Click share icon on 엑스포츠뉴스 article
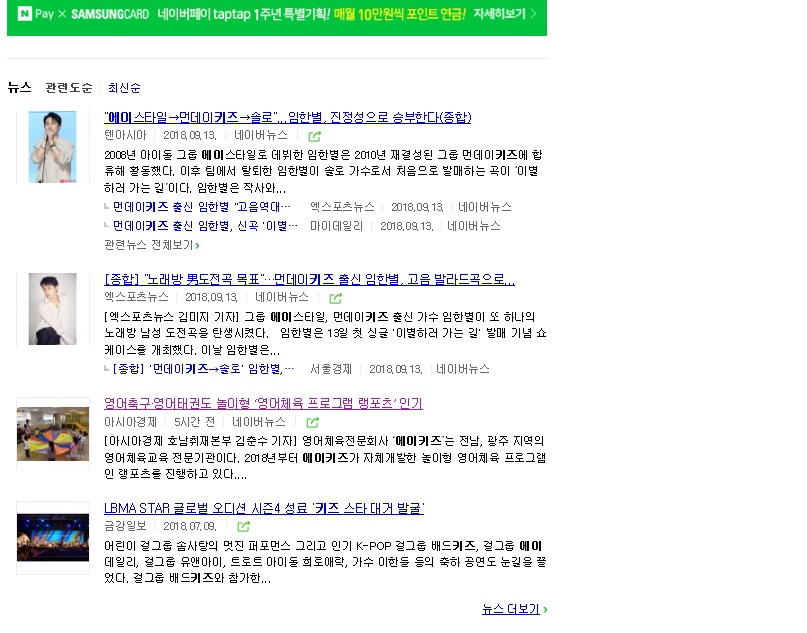 click(x=336, y=298)
